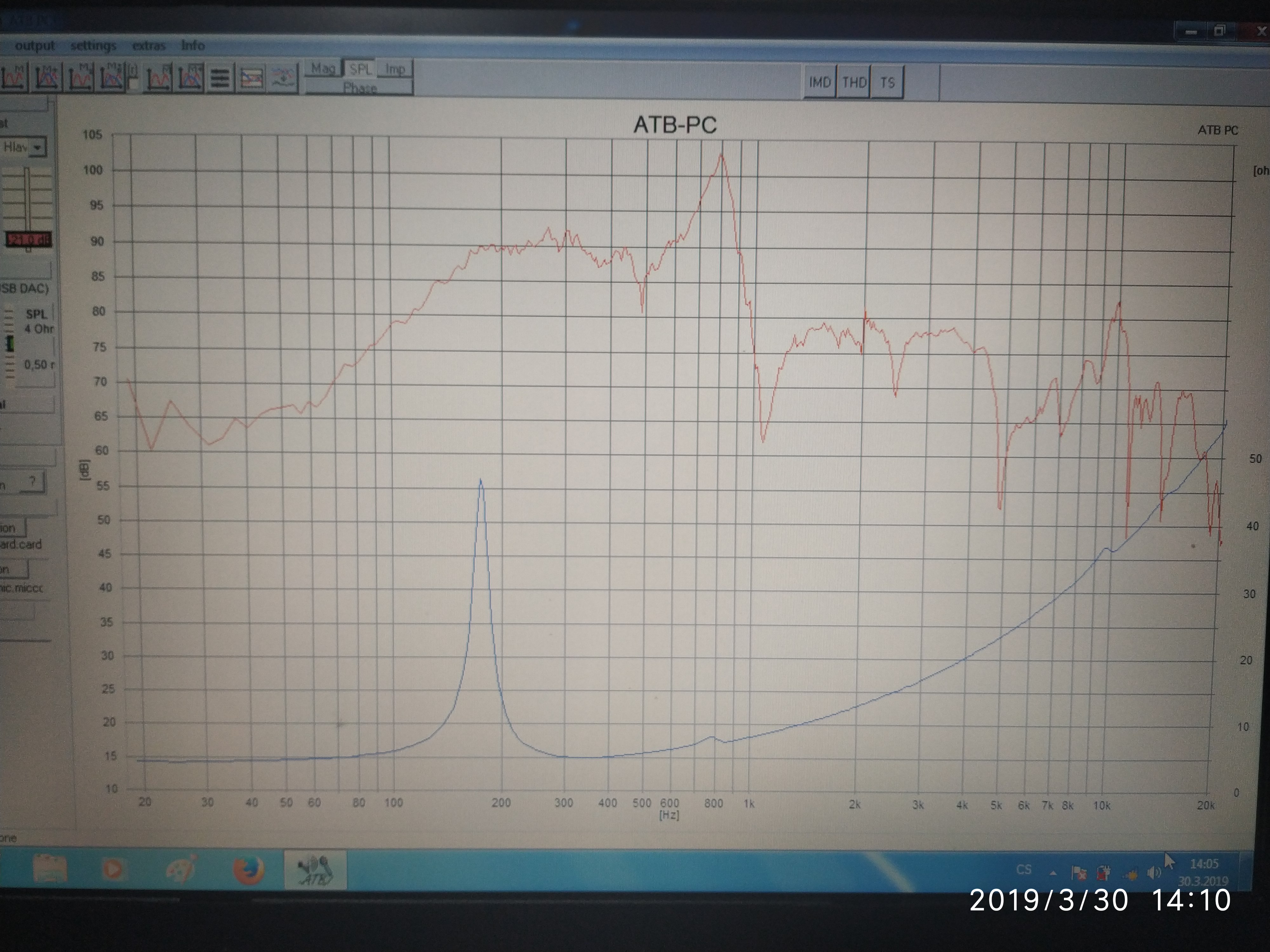The width and height of the screenshot is (1270, 952).
Task: Click the microphone correction wave toolbar icon
Action: point(283,79)
